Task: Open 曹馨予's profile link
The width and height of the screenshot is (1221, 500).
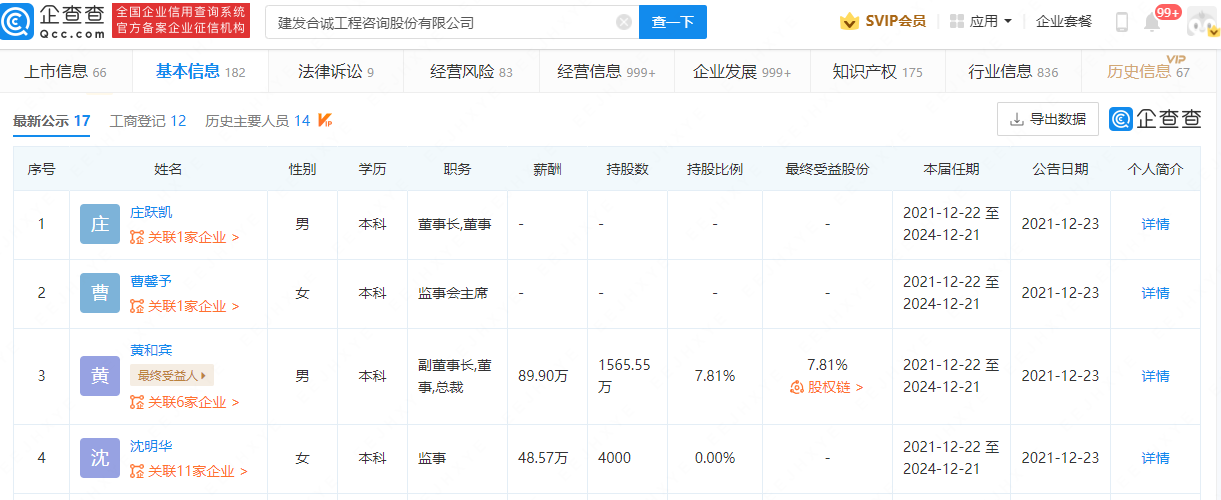Action: (151, 281)
